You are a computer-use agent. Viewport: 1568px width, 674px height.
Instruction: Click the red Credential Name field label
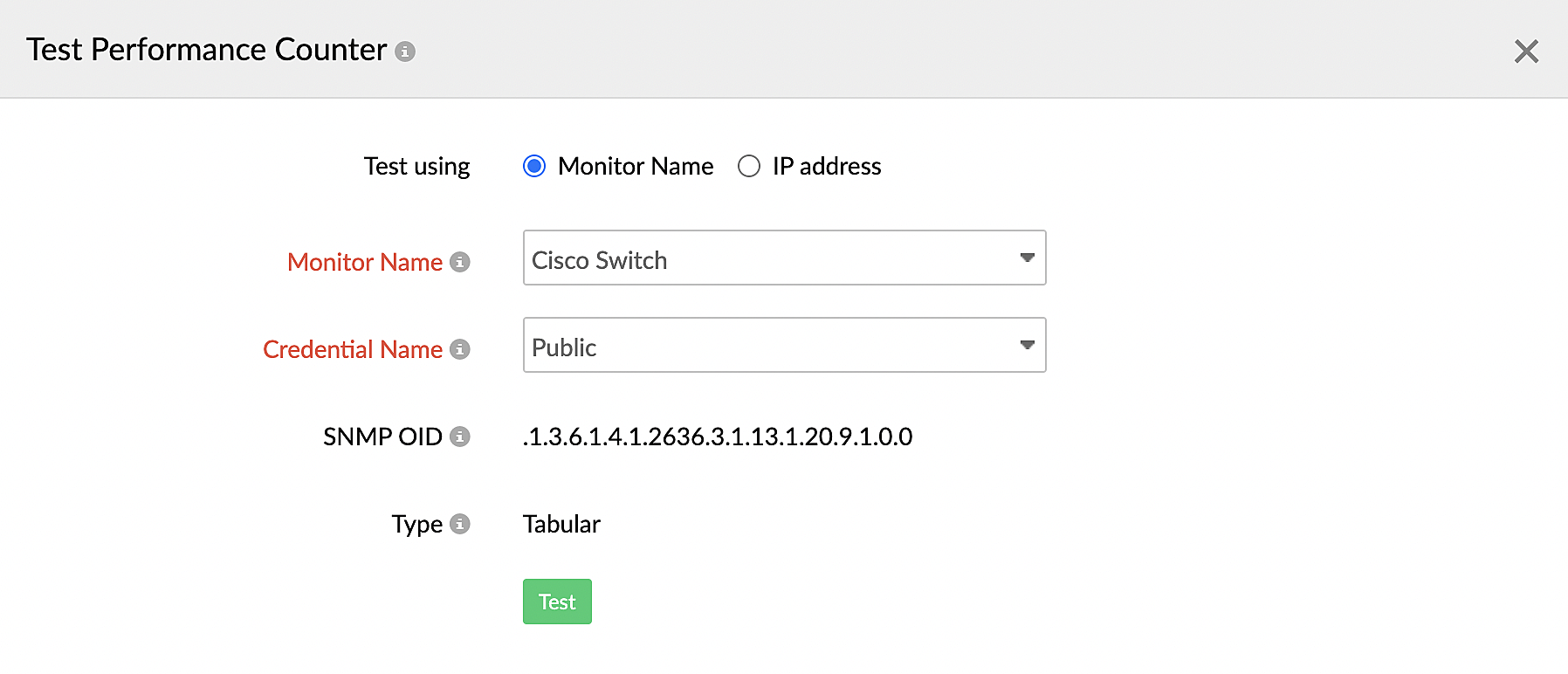[353, 349]
